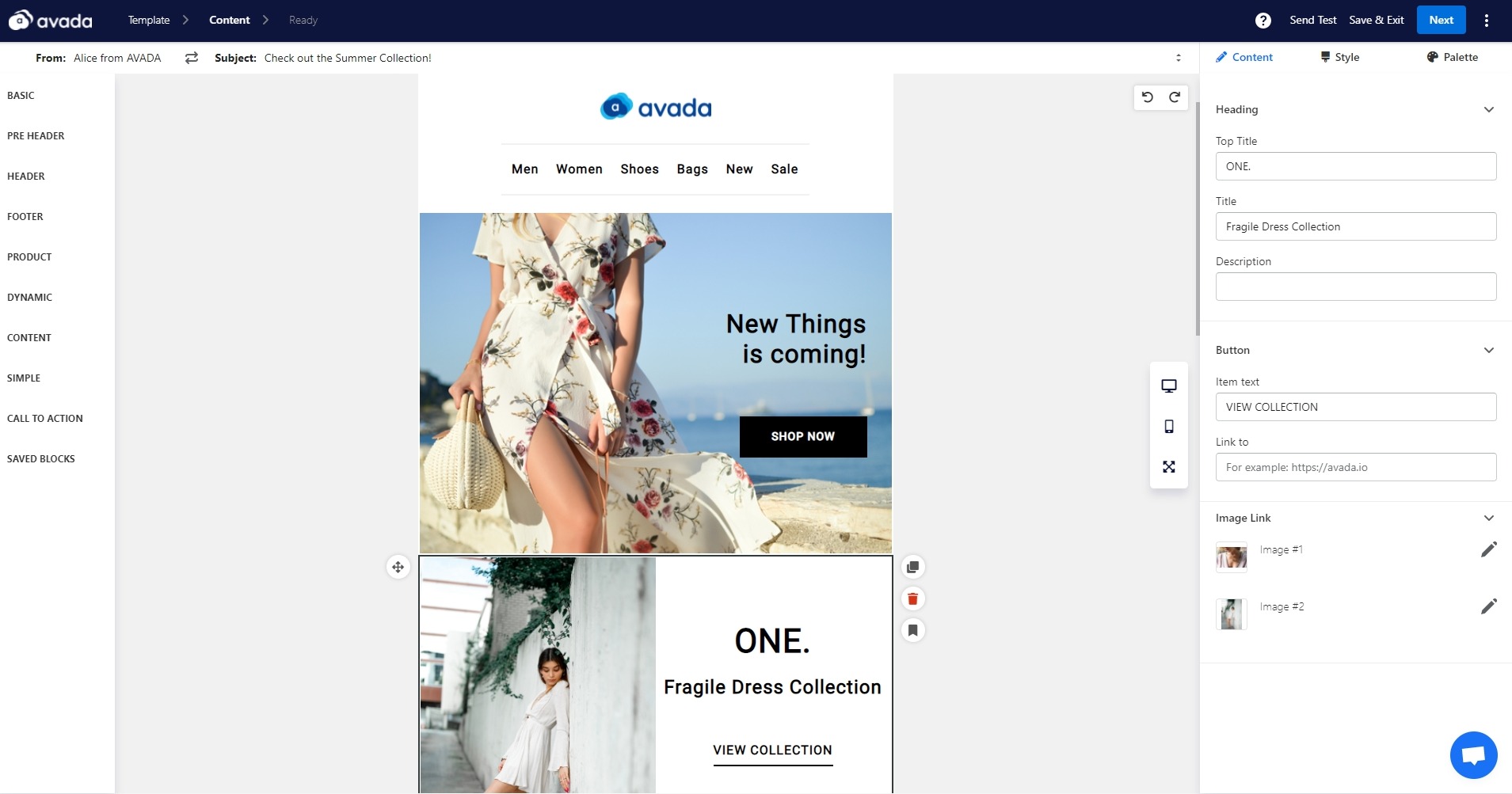Switch to mobile preview mode
Image resolution: width=1512 pixels, height=794 pixels.
point(1168,427)
